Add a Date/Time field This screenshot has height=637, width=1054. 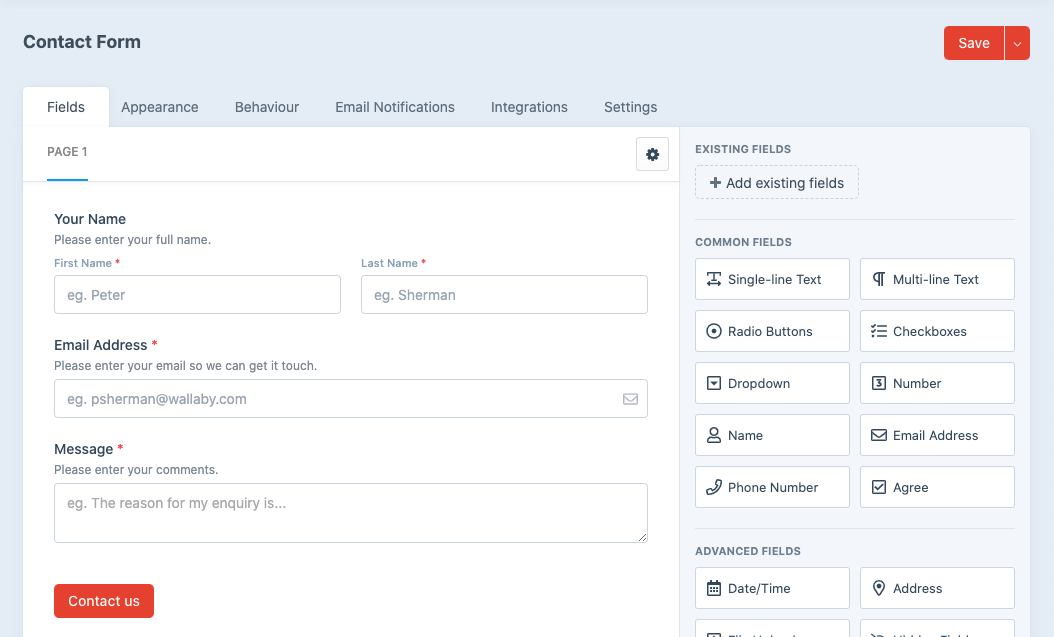coord(772,588)
